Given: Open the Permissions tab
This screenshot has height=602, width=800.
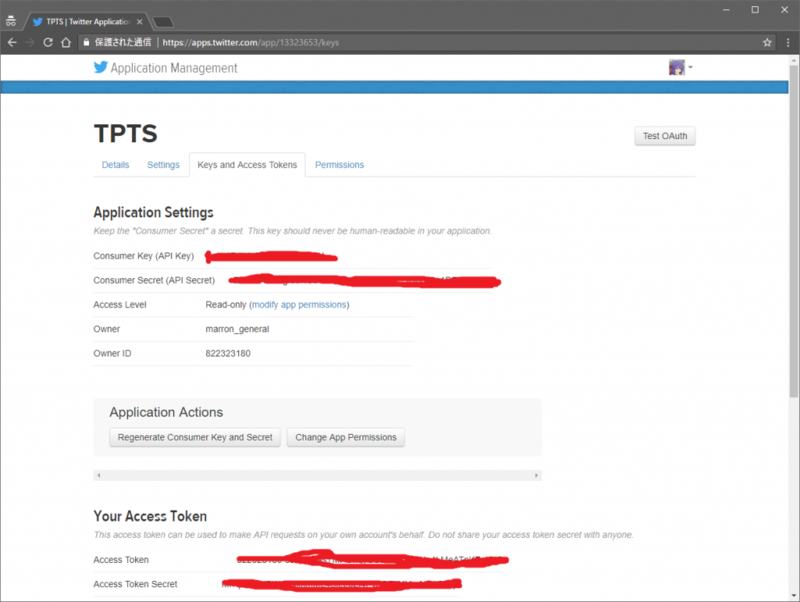Looking at the screenshot, I should point(339,165).
